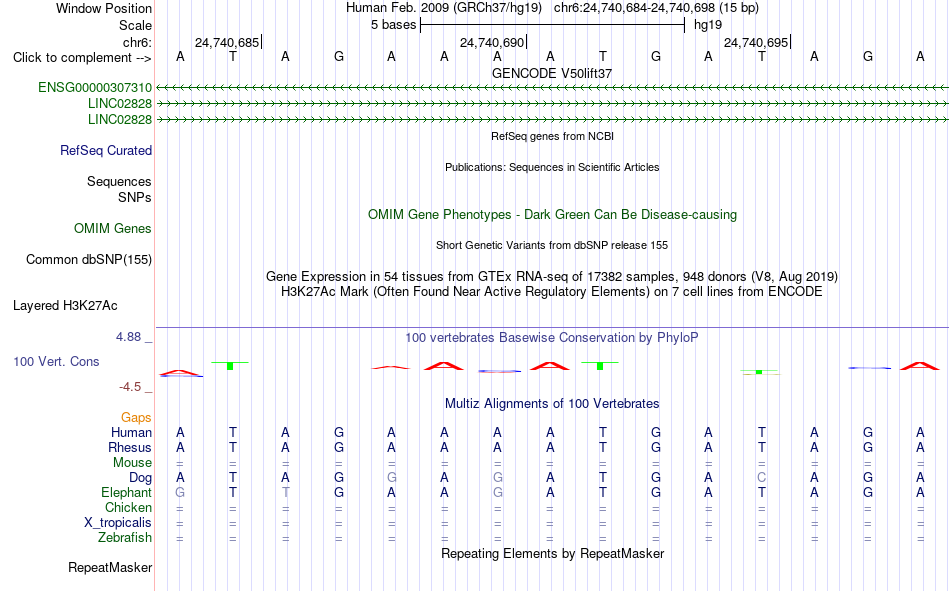Screen dimensions: 950x591
Task: Click the 24,740,690 position label
Action: point(492,42)
